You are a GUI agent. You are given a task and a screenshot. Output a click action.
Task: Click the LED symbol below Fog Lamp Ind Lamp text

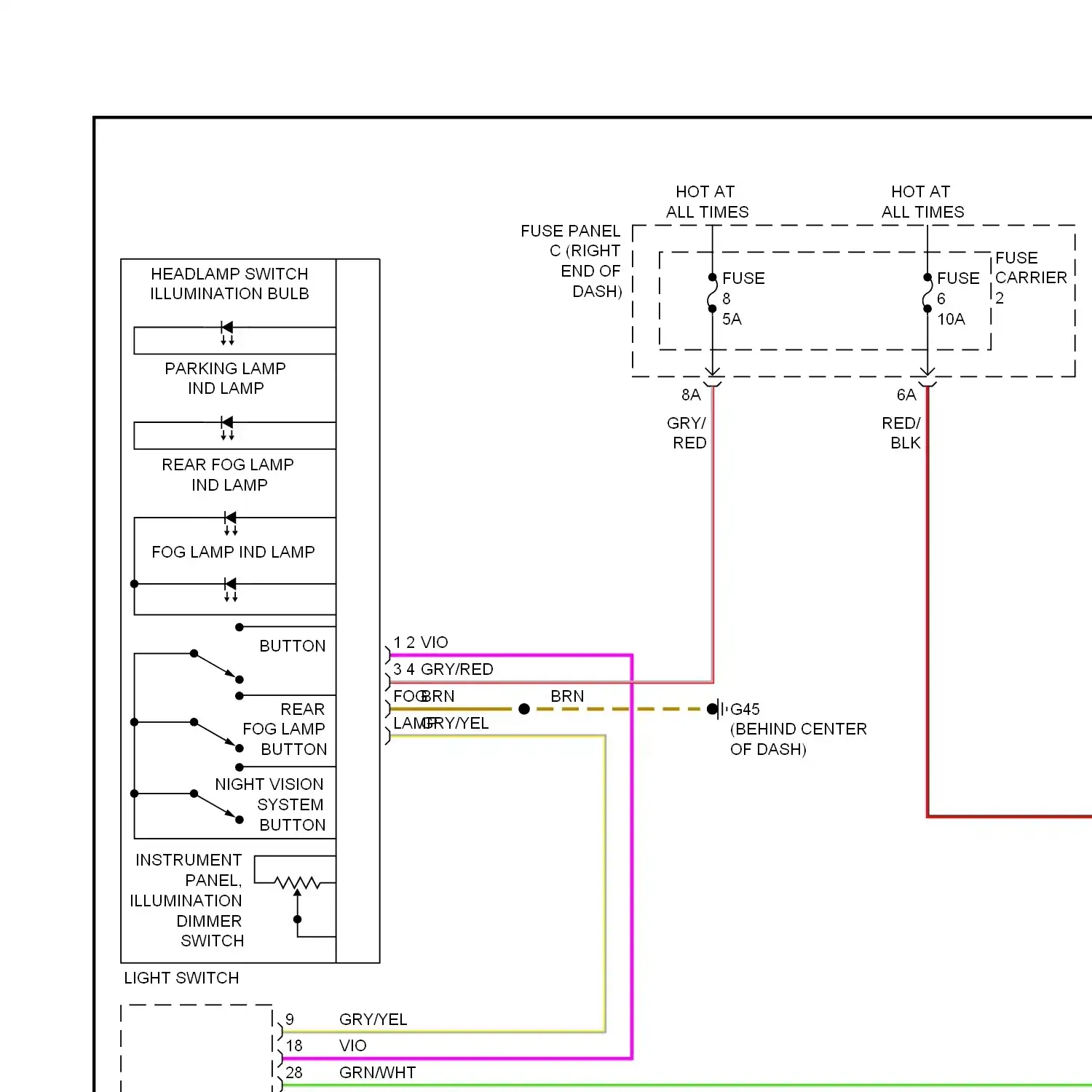[231, 590]
